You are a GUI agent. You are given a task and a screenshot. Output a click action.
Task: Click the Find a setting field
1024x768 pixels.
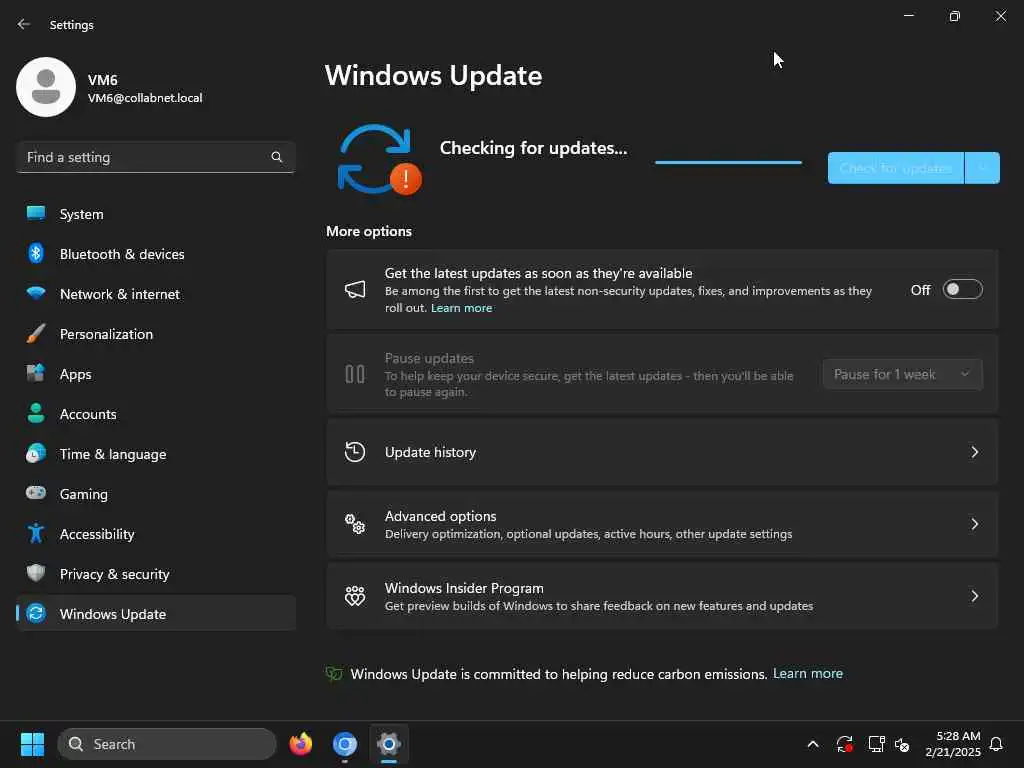[x=156, y=157]
